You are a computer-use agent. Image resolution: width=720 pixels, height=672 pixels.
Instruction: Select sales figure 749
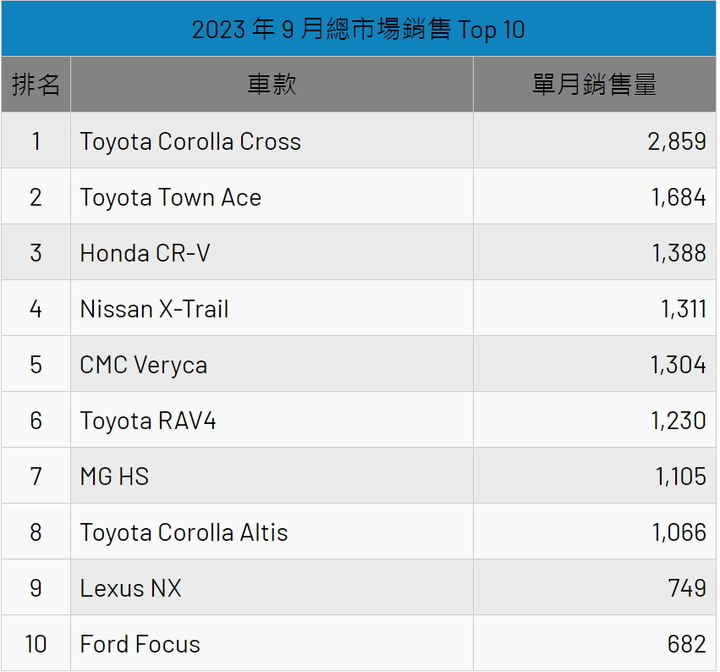687,588
